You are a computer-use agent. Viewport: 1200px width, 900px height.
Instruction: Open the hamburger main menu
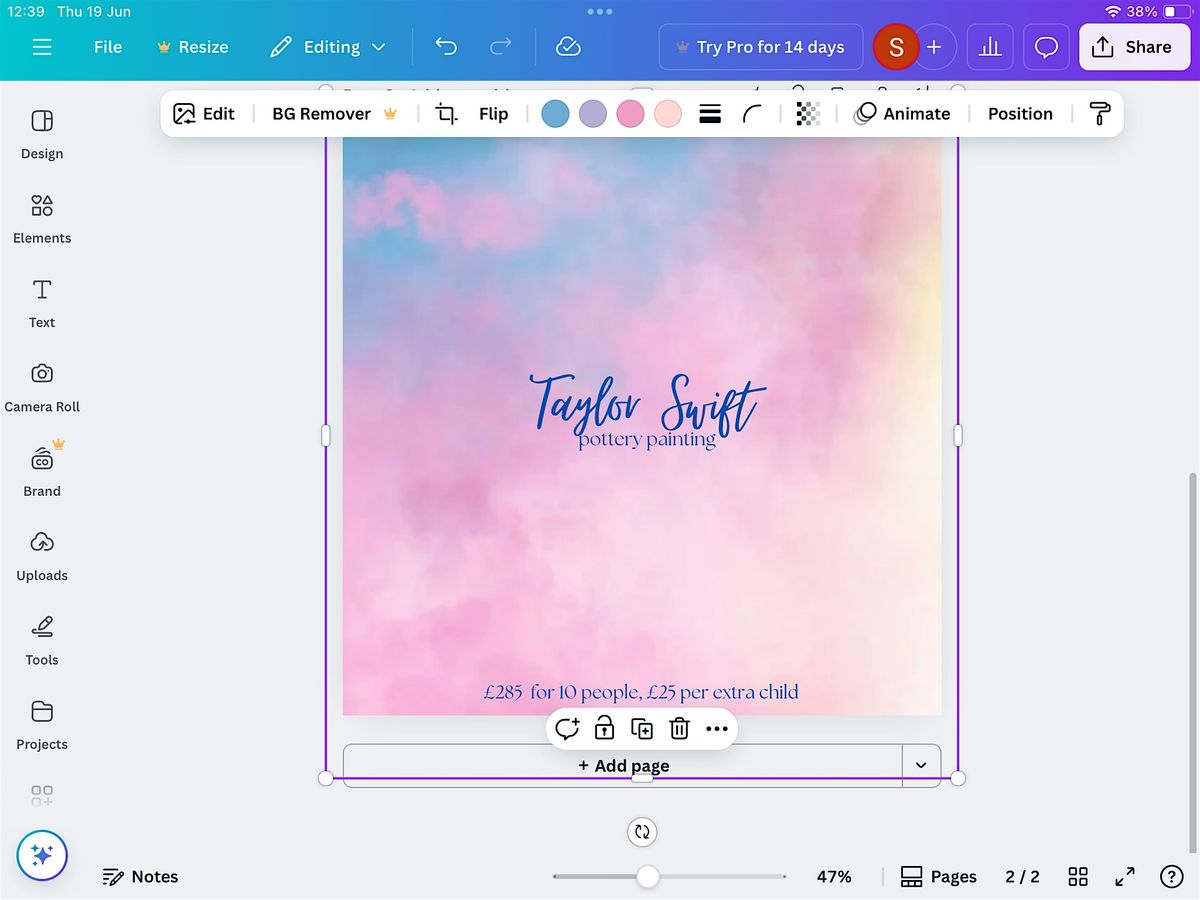[42, 47]
